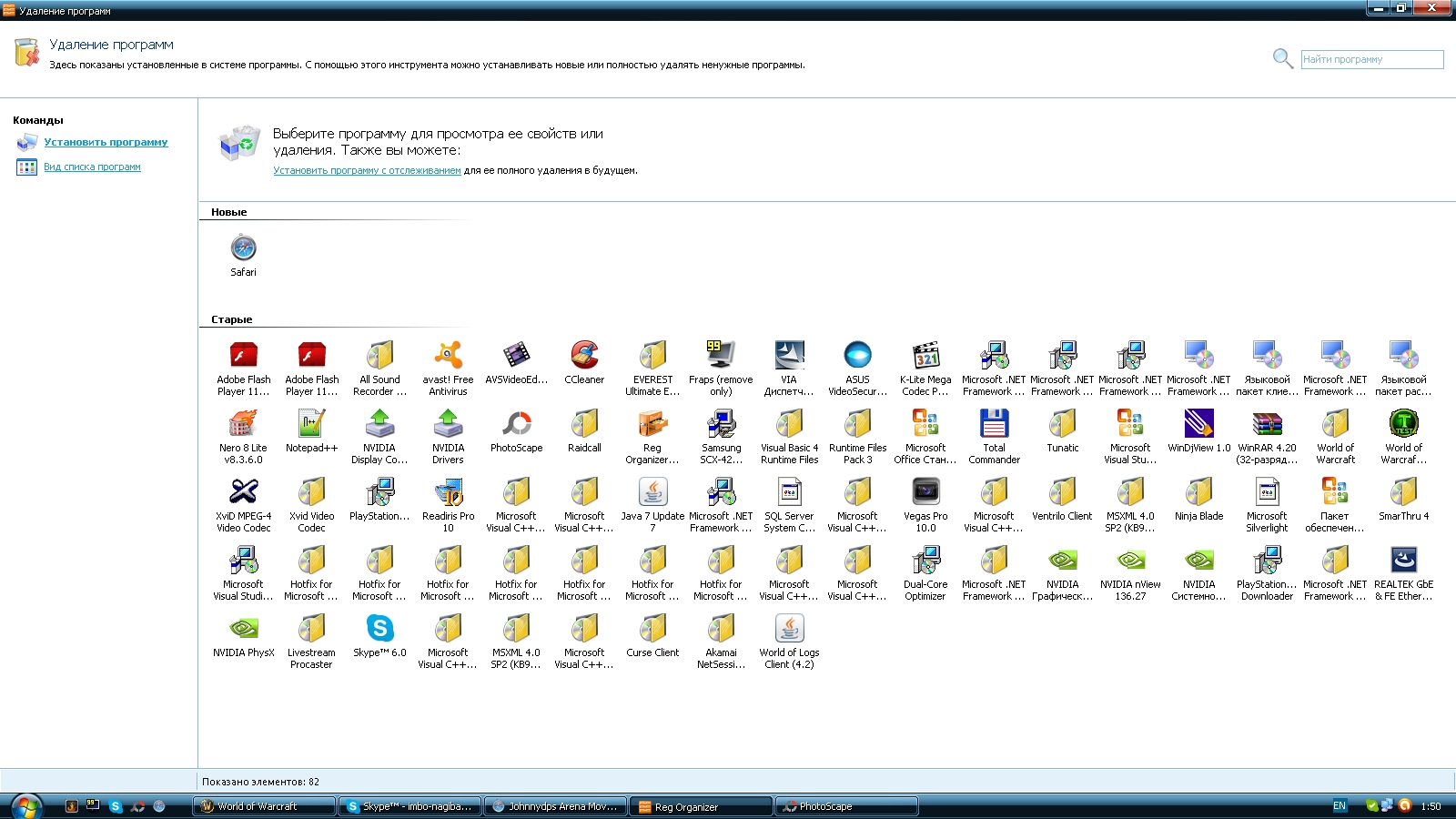Select Ventrilo Client icon
Viewport: 1456px width, 819px height.
(1062, 491)
